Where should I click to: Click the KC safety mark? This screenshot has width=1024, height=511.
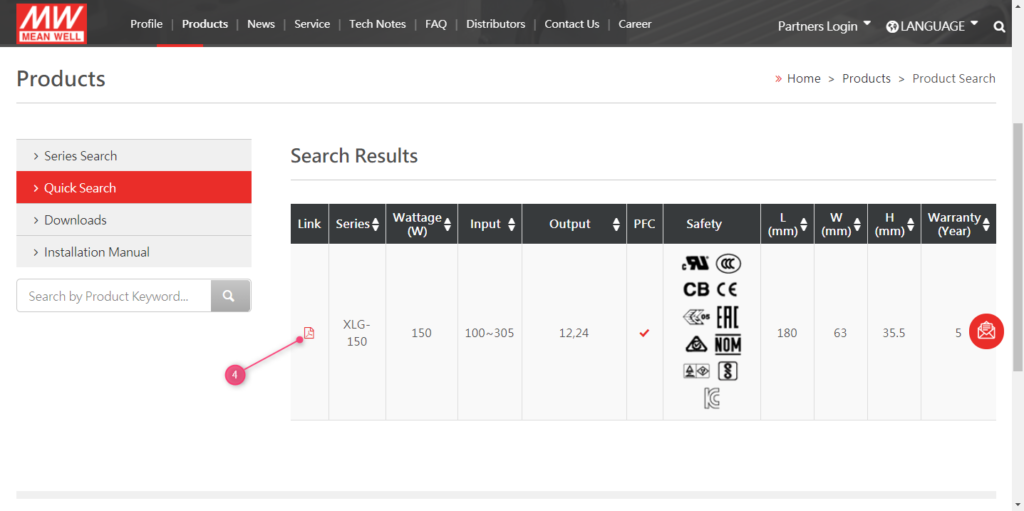click(711, 398)
